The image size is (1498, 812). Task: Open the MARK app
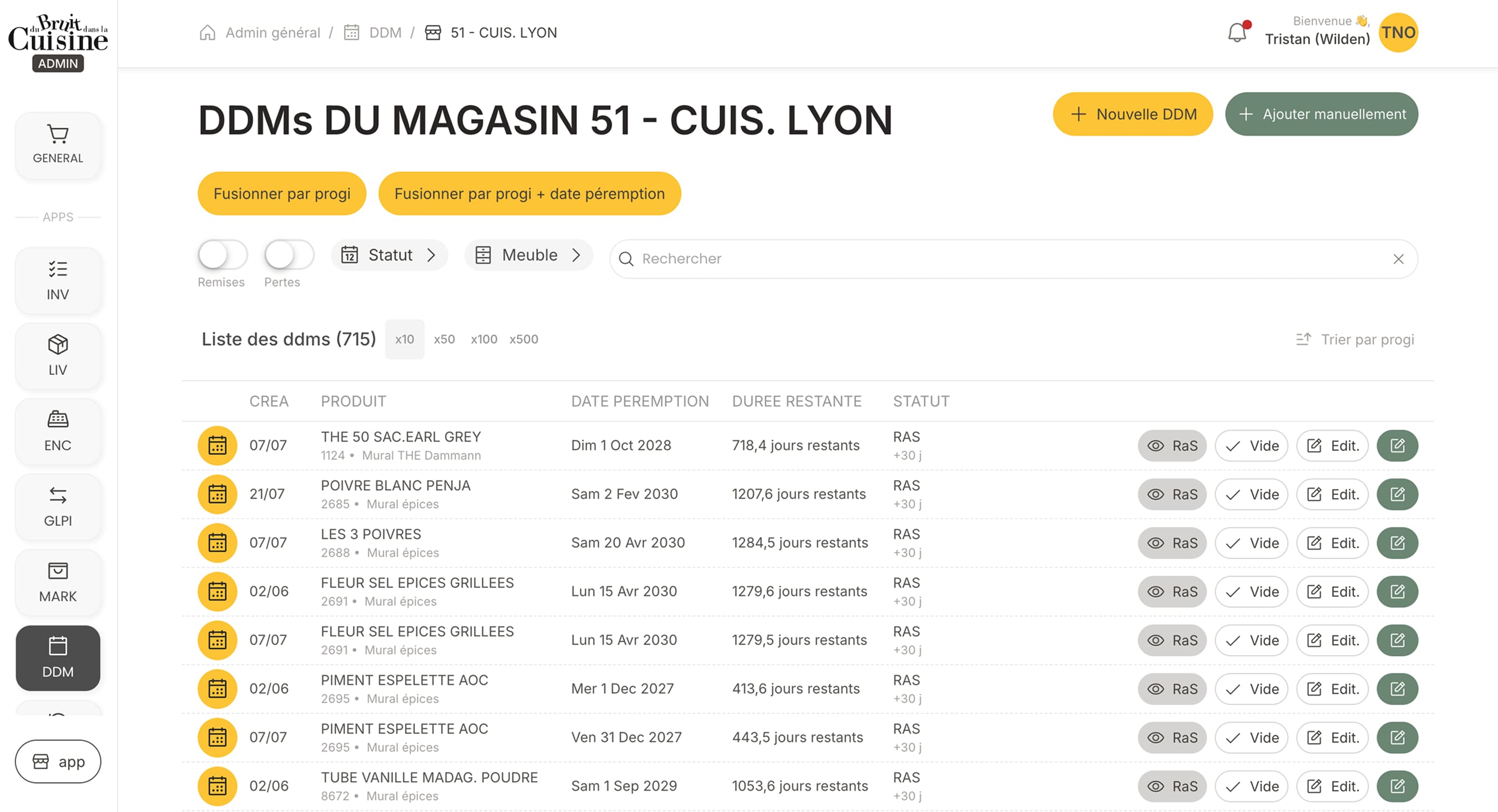click(58, 583)
